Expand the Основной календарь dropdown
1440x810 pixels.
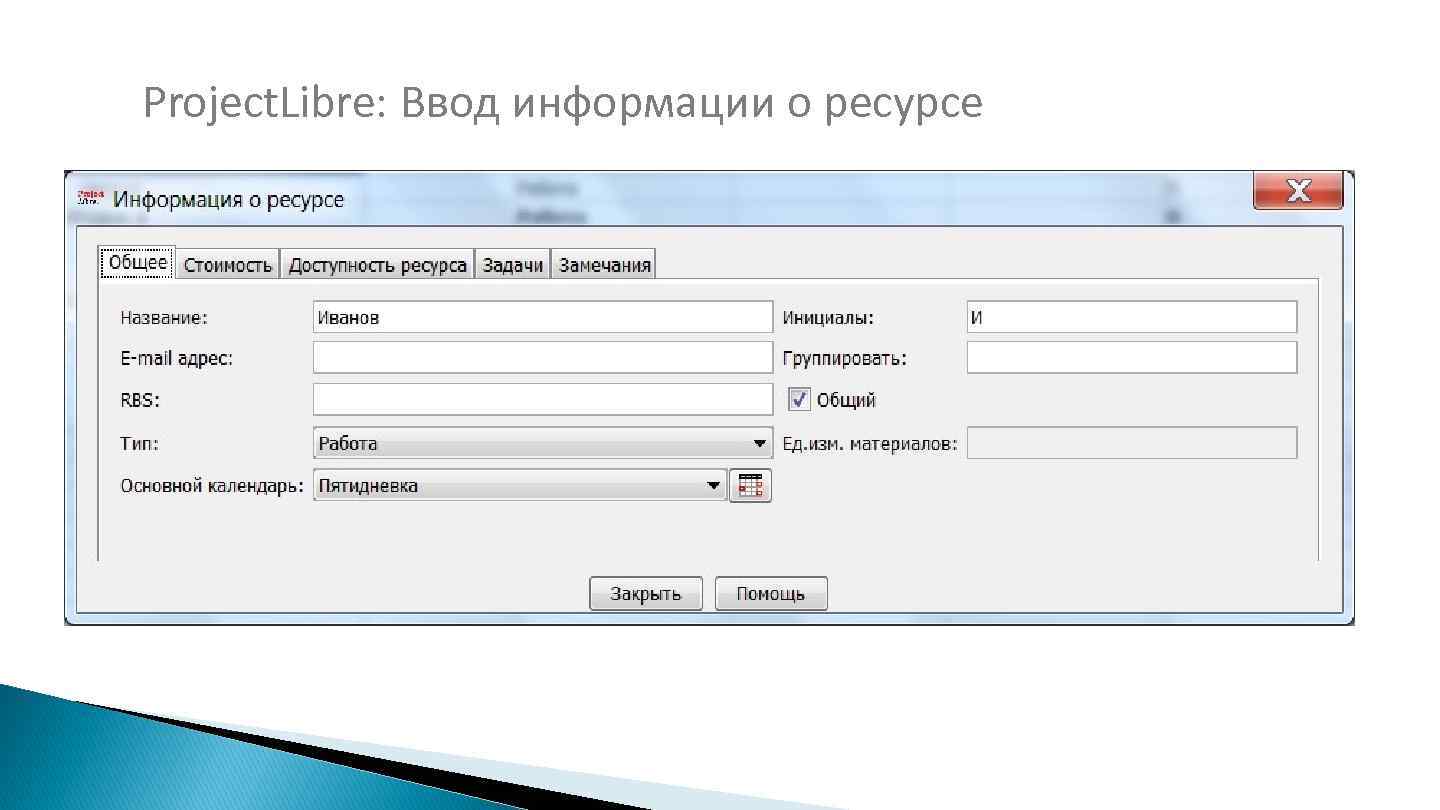(x=519, y=486)
